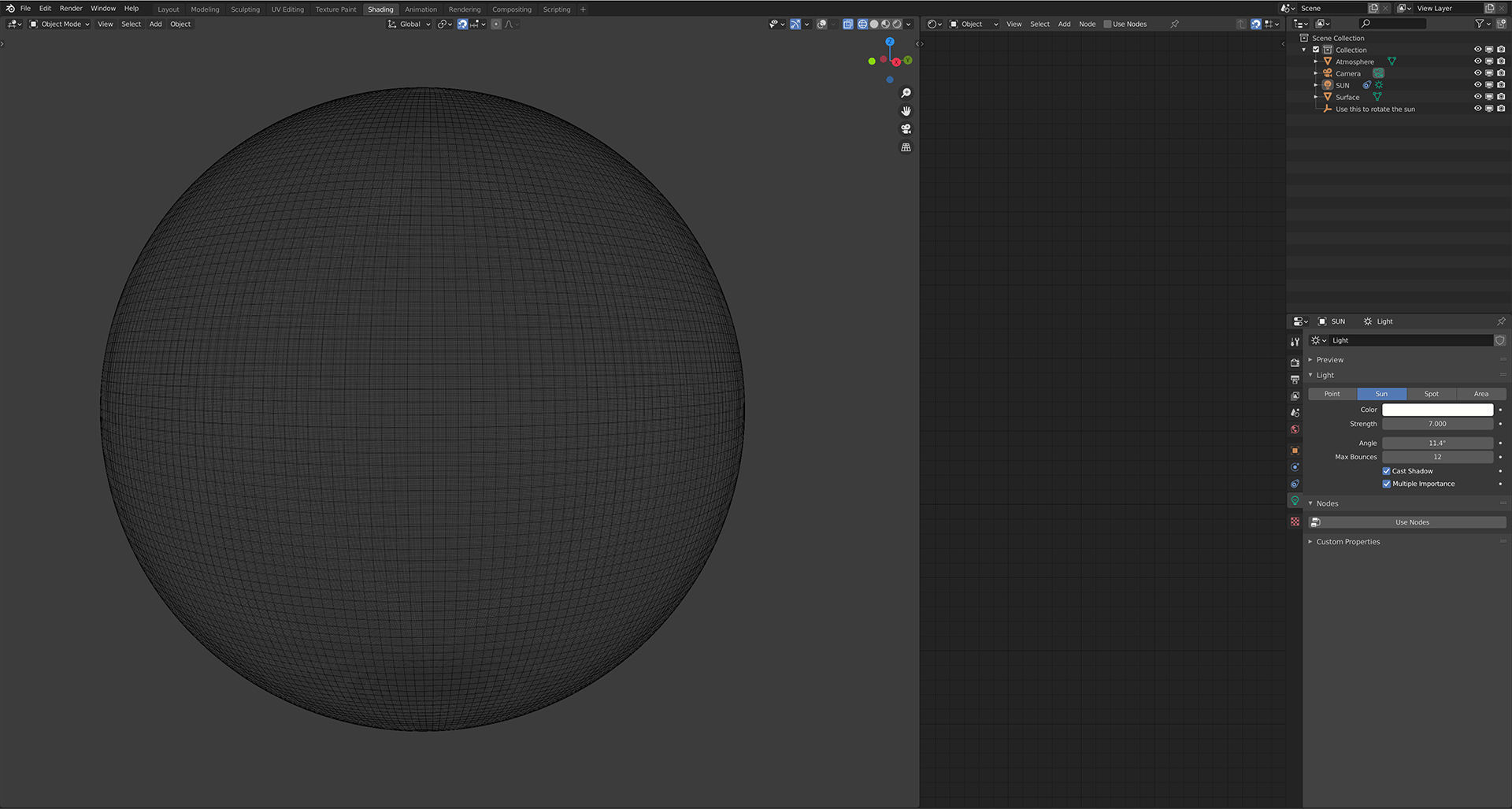Click the Blender logo icon
1512x809 pixels.
tap(10, 9)
